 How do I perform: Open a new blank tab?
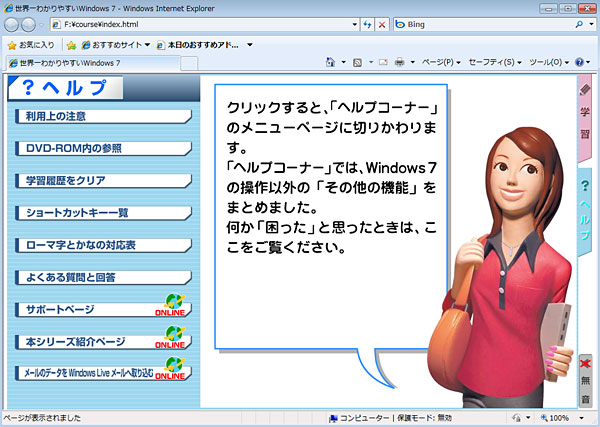click(x=189, y=64)
